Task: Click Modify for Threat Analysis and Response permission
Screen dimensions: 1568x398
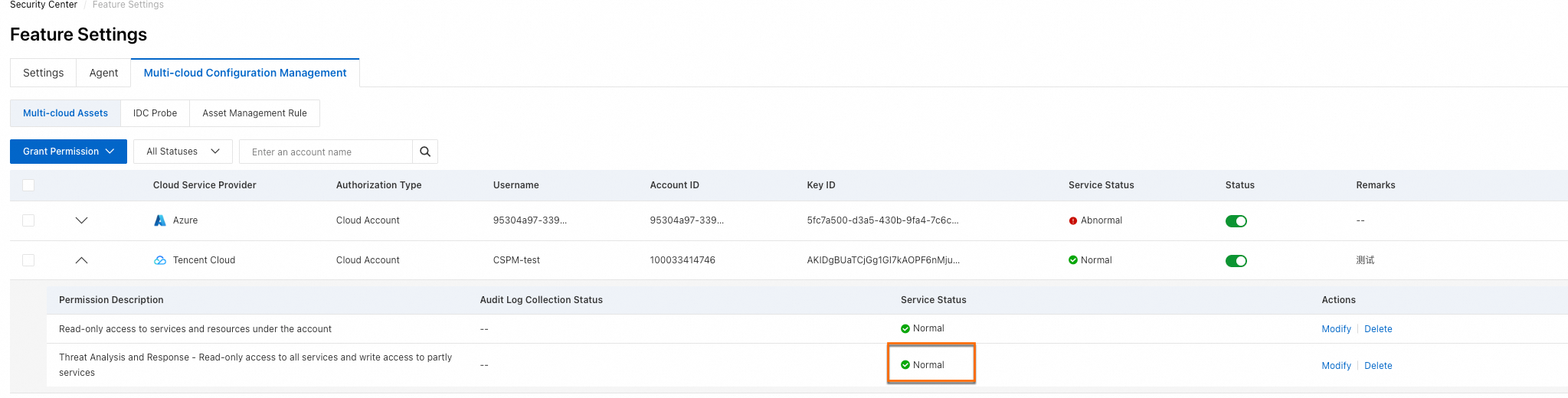Action: tap(1336, 366)
